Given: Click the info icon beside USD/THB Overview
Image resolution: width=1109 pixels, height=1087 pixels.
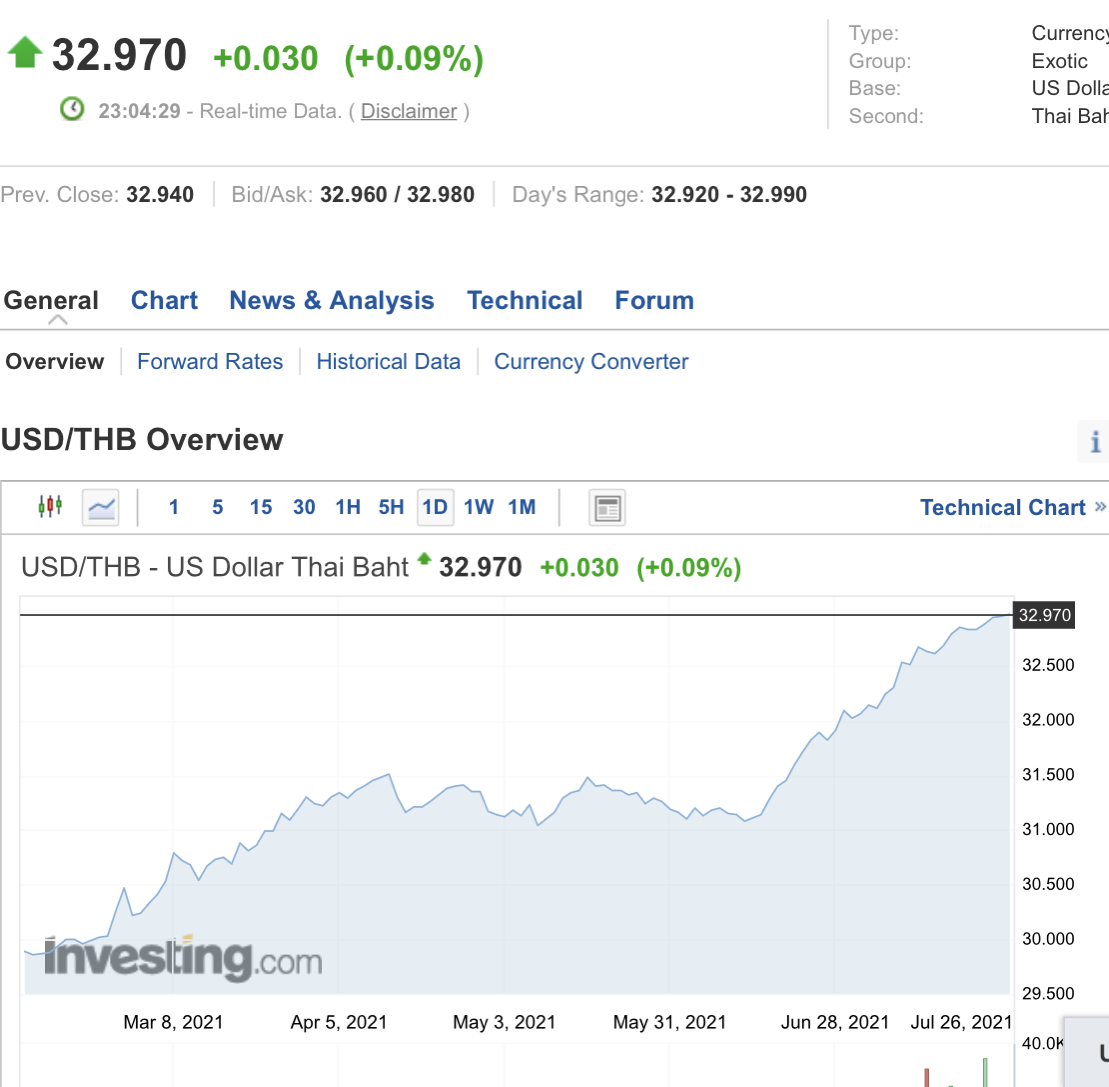Looking at the screenshot, I should [x=1096, y=441].
